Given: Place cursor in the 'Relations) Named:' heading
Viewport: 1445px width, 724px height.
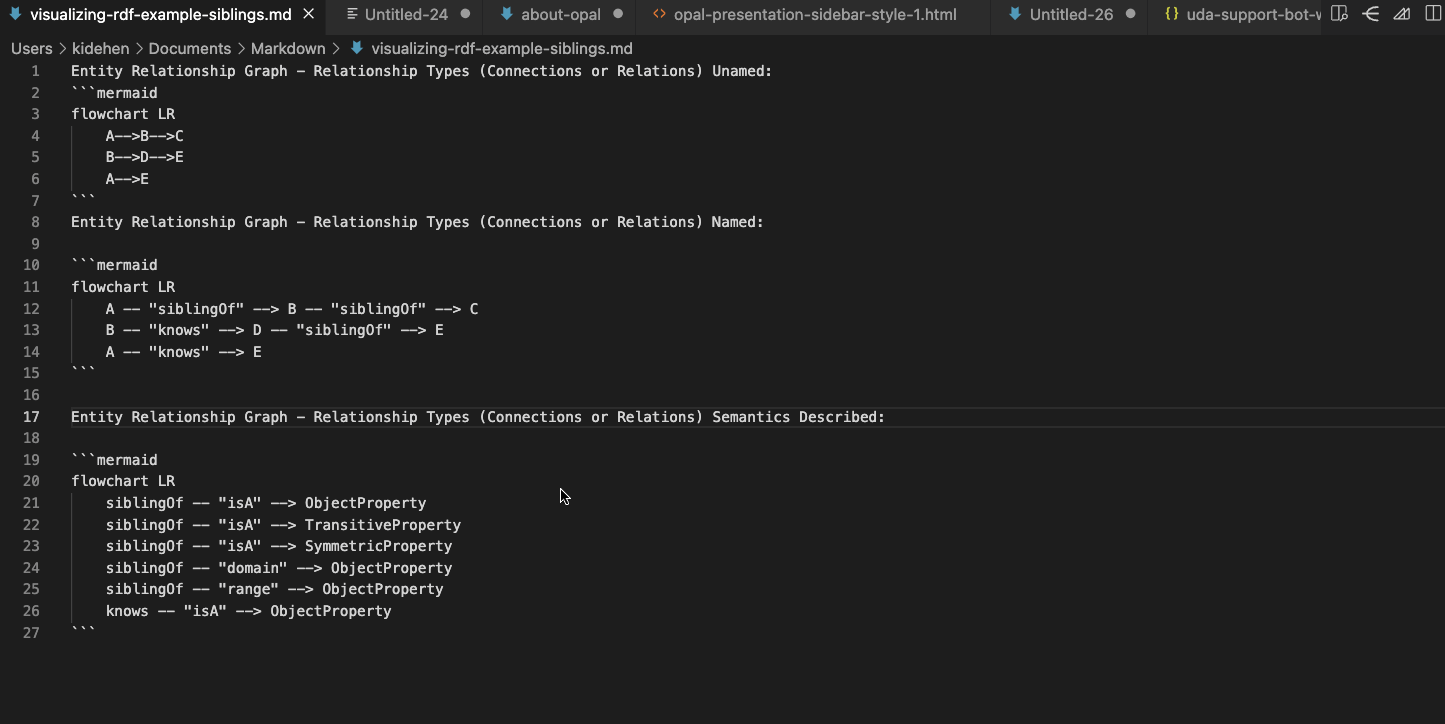Looking at the screenshot, I should [x=418, y=222].
